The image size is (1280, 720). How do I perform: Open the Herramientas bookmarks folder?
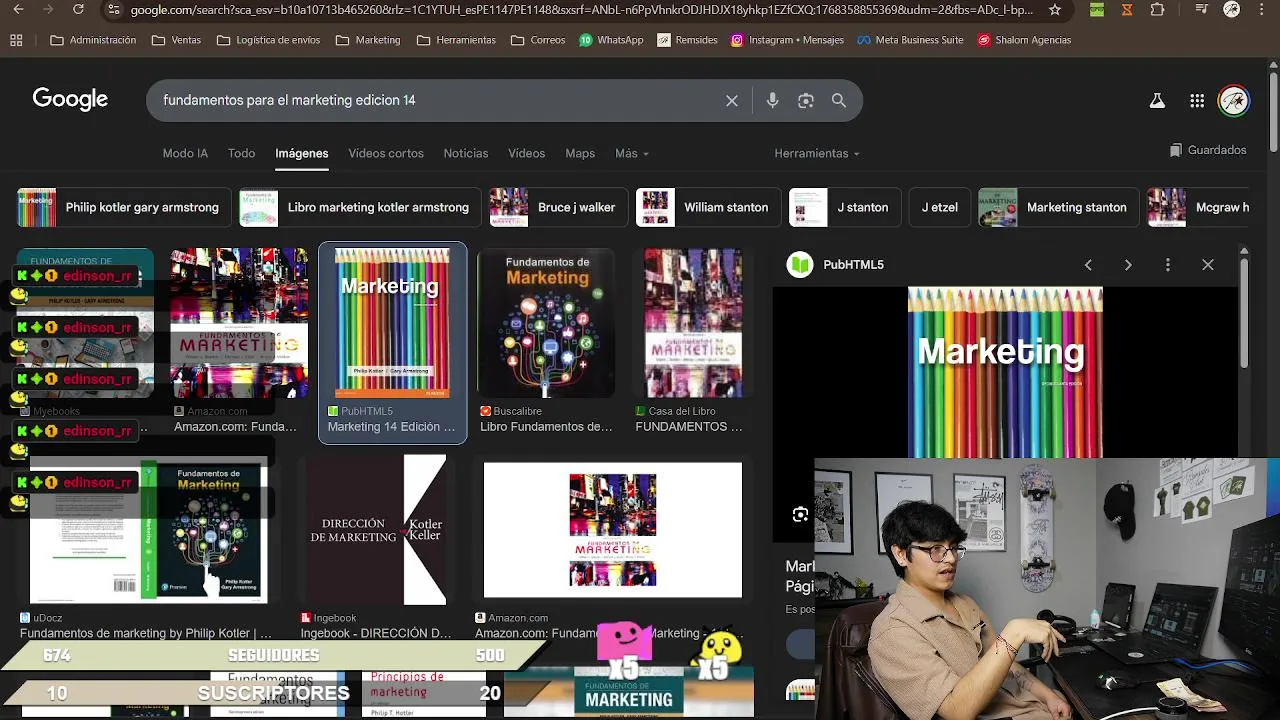[x=456, y=40]
